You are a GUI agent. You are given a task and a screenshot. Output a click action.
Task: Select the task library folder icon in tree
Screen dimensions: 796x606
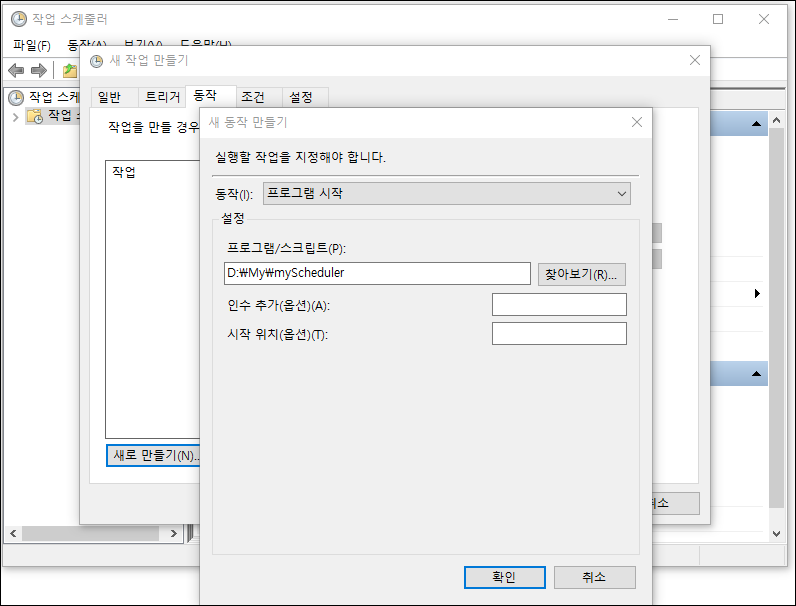pyautogui.click(x=35, y=116)
